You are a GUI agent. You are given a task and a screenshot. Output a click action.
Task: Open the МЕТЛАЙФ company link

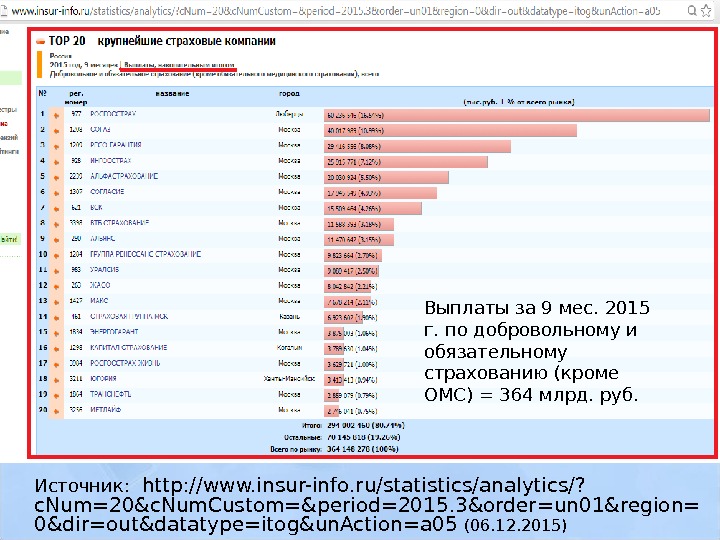(106, 410)
